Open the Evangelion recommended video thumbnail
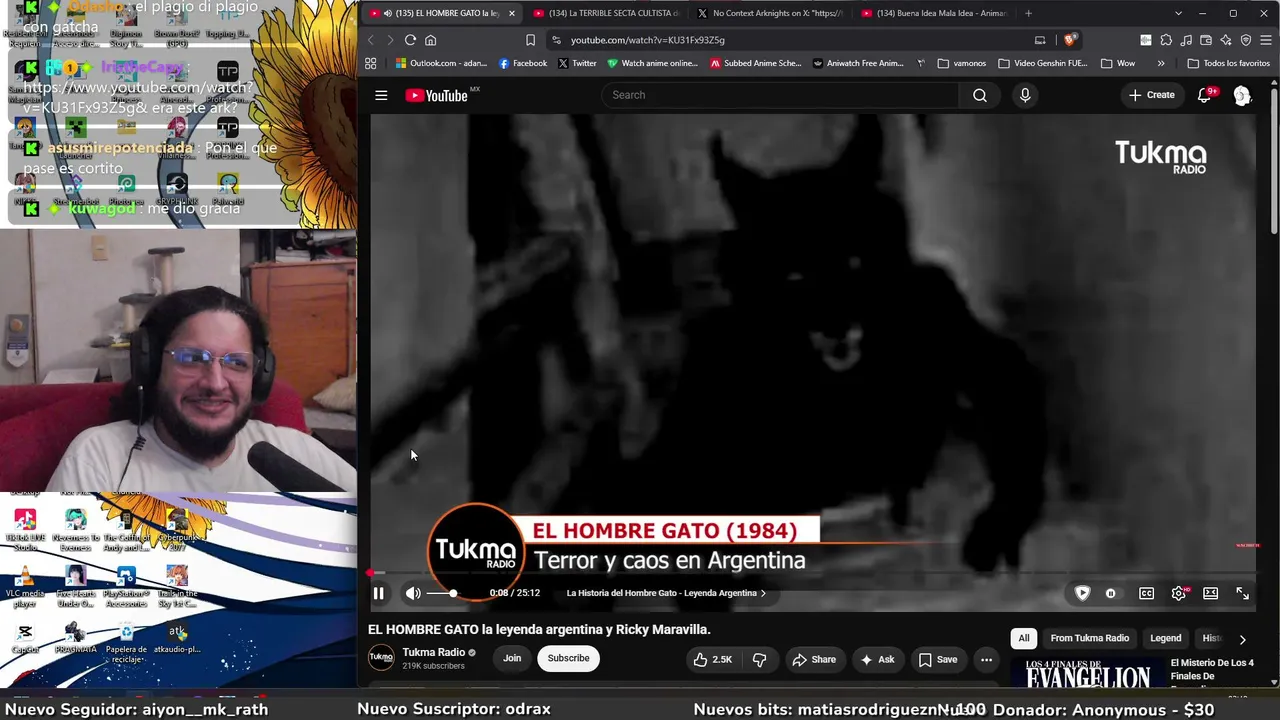Screen dimensions: 1280x720 coord(1087,674)
